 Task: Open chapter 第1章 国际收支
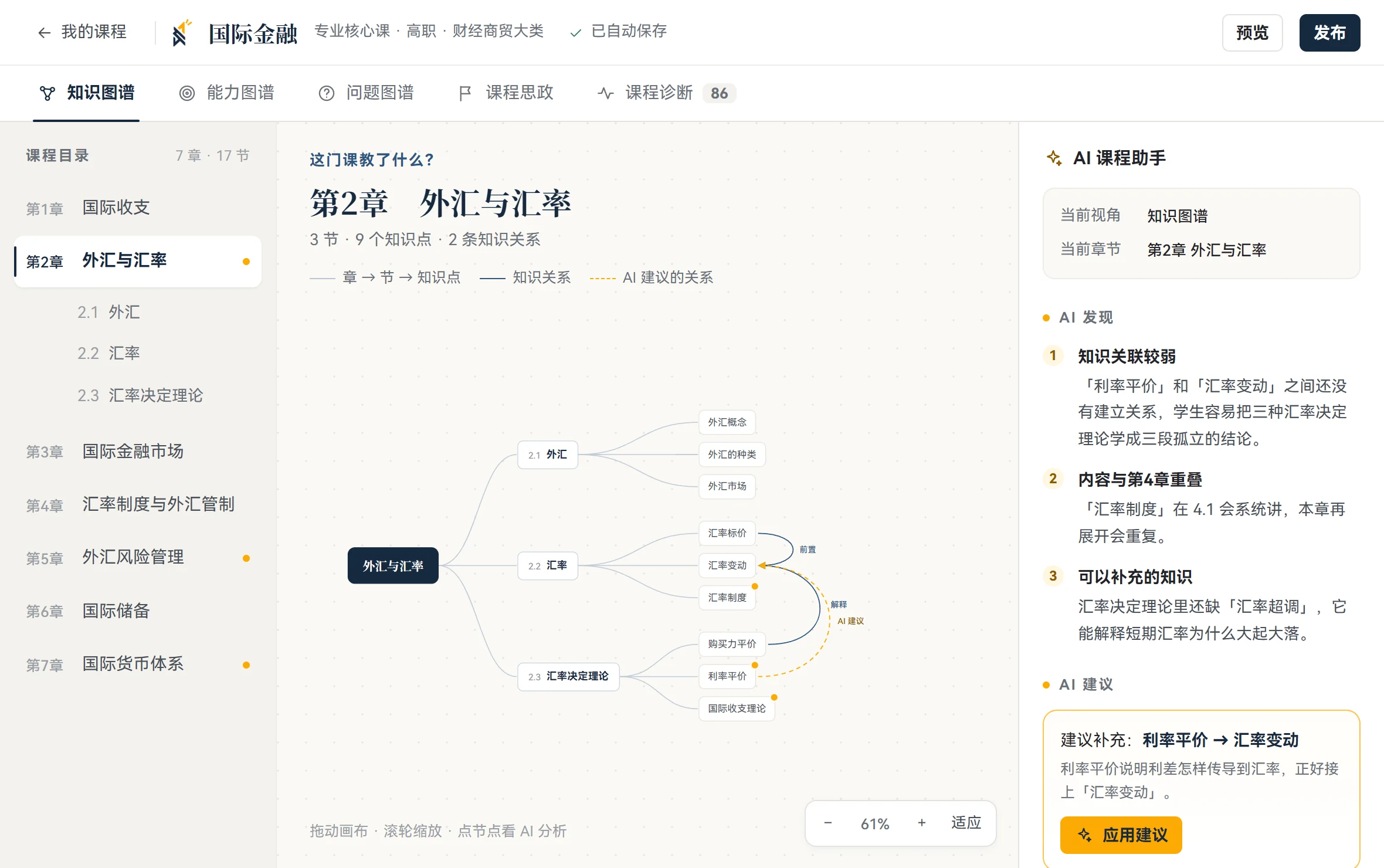tap(138, 208)
